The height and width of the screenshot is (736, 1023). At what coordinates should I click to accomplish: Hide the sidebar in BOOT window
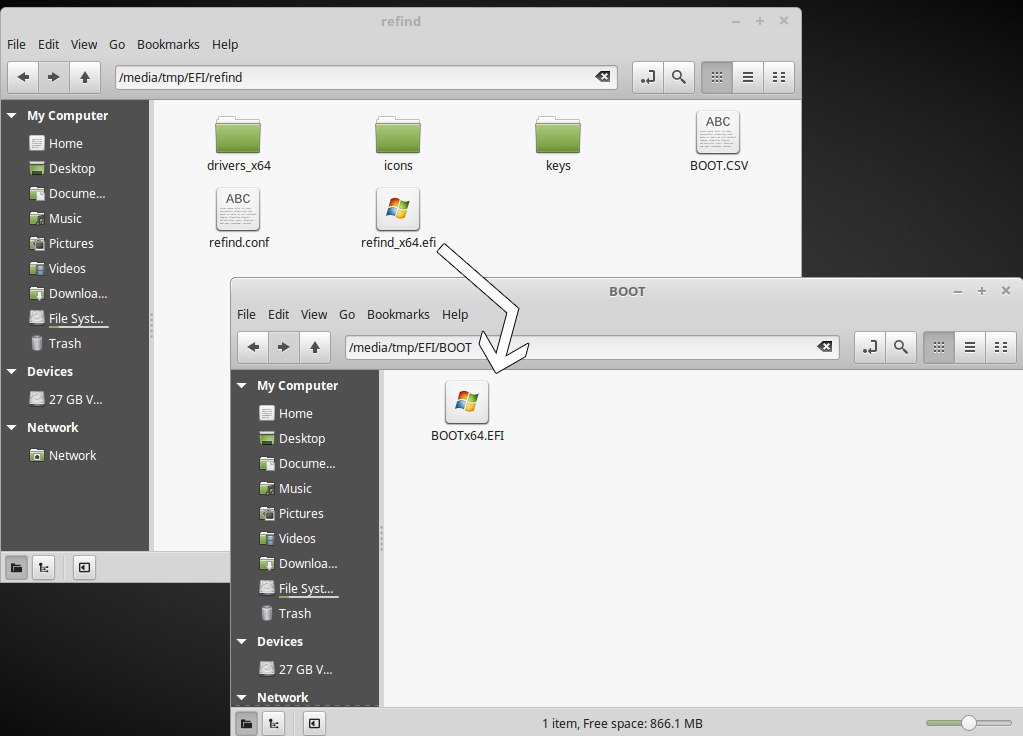pos(314,723)
